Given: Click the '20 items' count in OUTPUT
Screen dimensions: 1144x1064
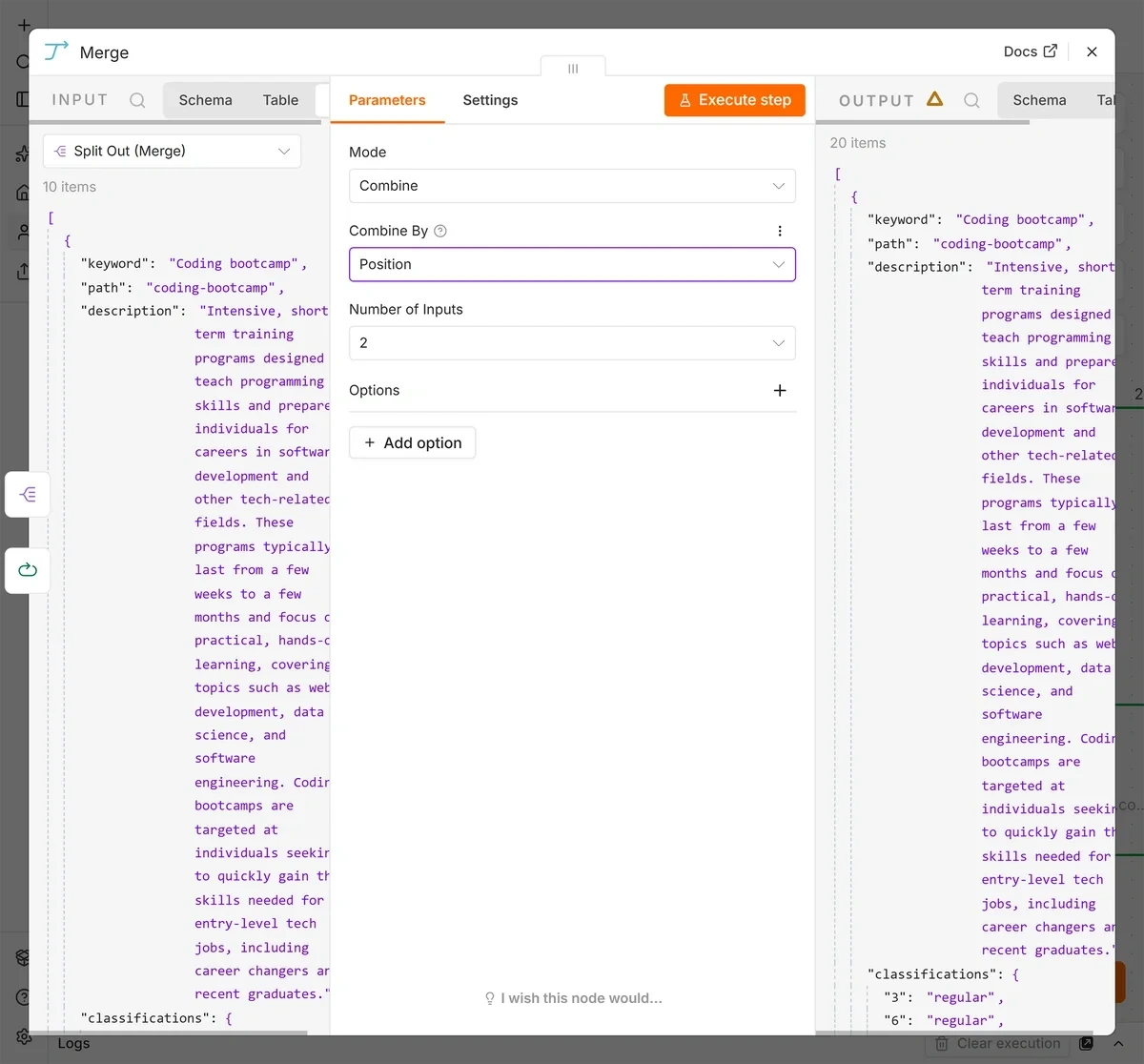Looking at the screenshot, I should click(858, 143).
